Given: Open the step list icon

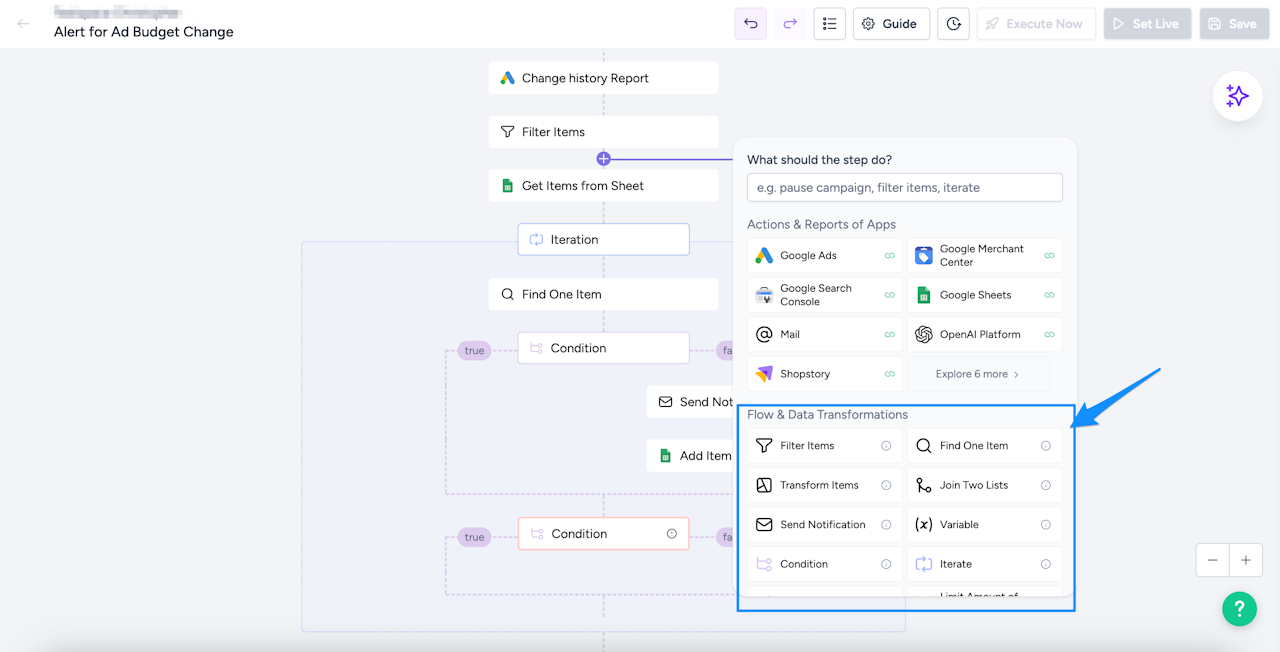Looking at the screenshot, I should point(830,24).
